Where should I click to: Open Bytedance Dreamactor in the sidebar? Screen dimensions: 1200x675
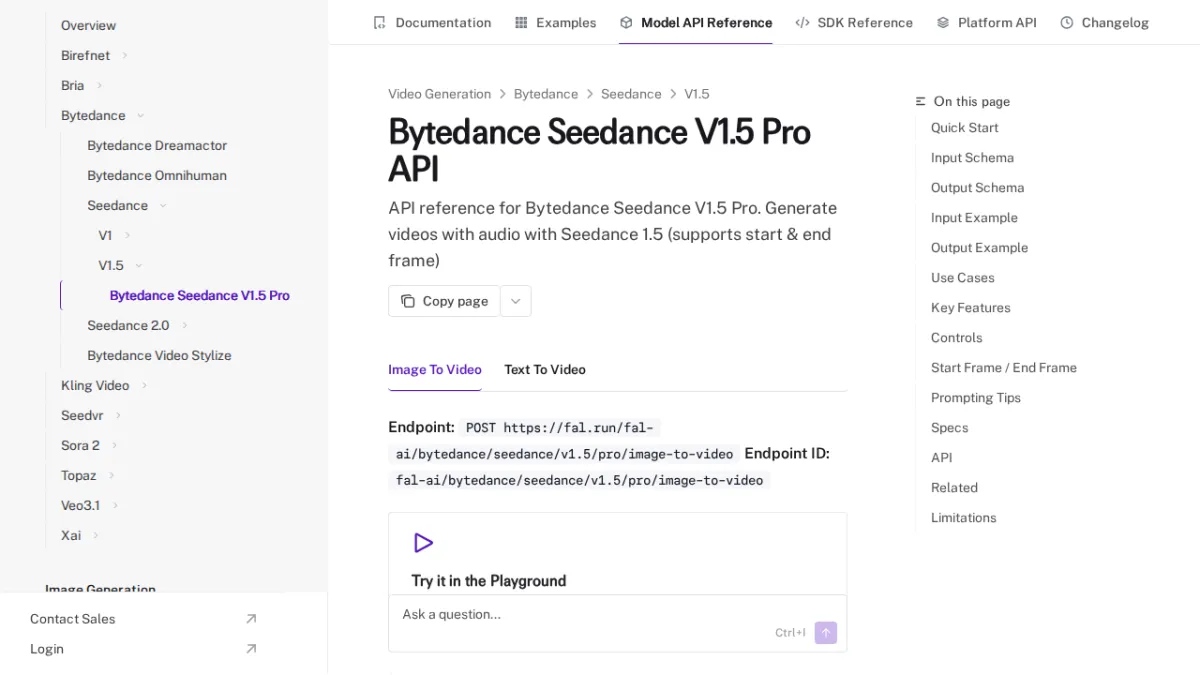[157, 145]
